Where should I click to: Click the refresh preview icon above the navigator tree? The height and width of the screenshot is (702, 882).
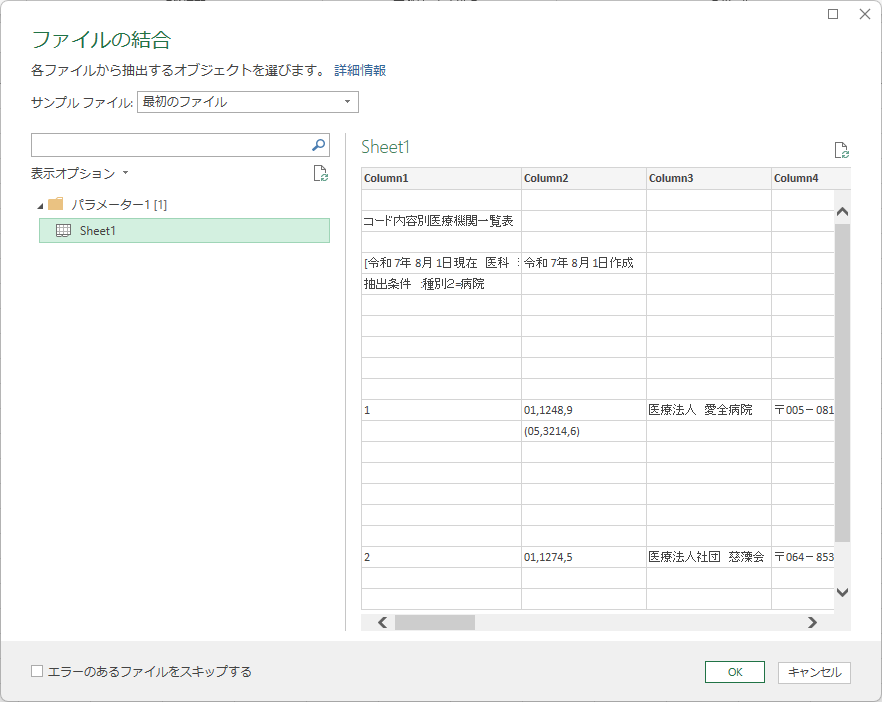pos(320,173)
